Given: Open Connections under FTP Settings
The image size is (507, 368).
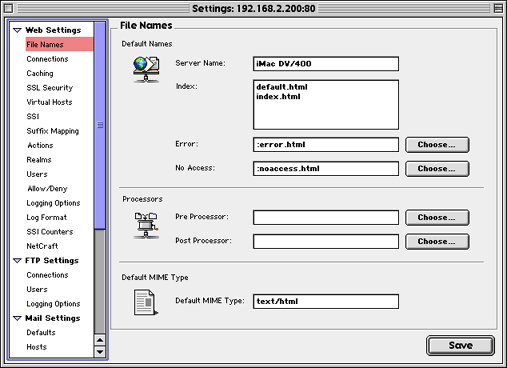Looking at the screenshot, I should coord(47,275).
